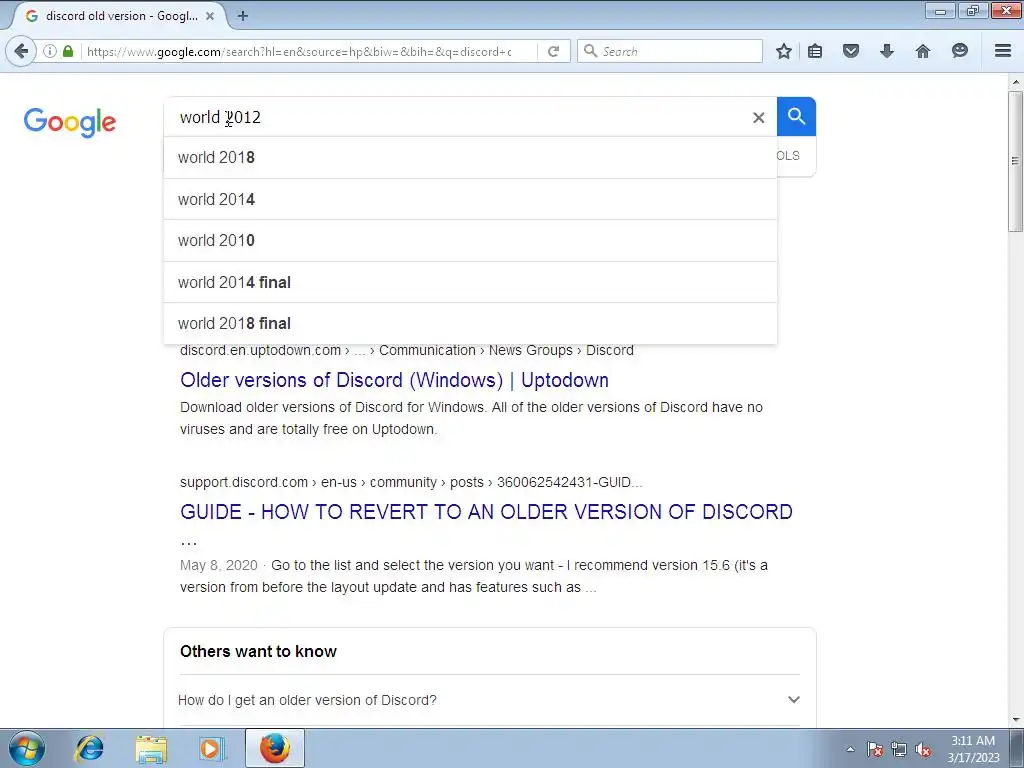Go to the Firefox home page icon
Image resolution: width=1024 pixels, height=768 pixels.
tap(922, 51)
